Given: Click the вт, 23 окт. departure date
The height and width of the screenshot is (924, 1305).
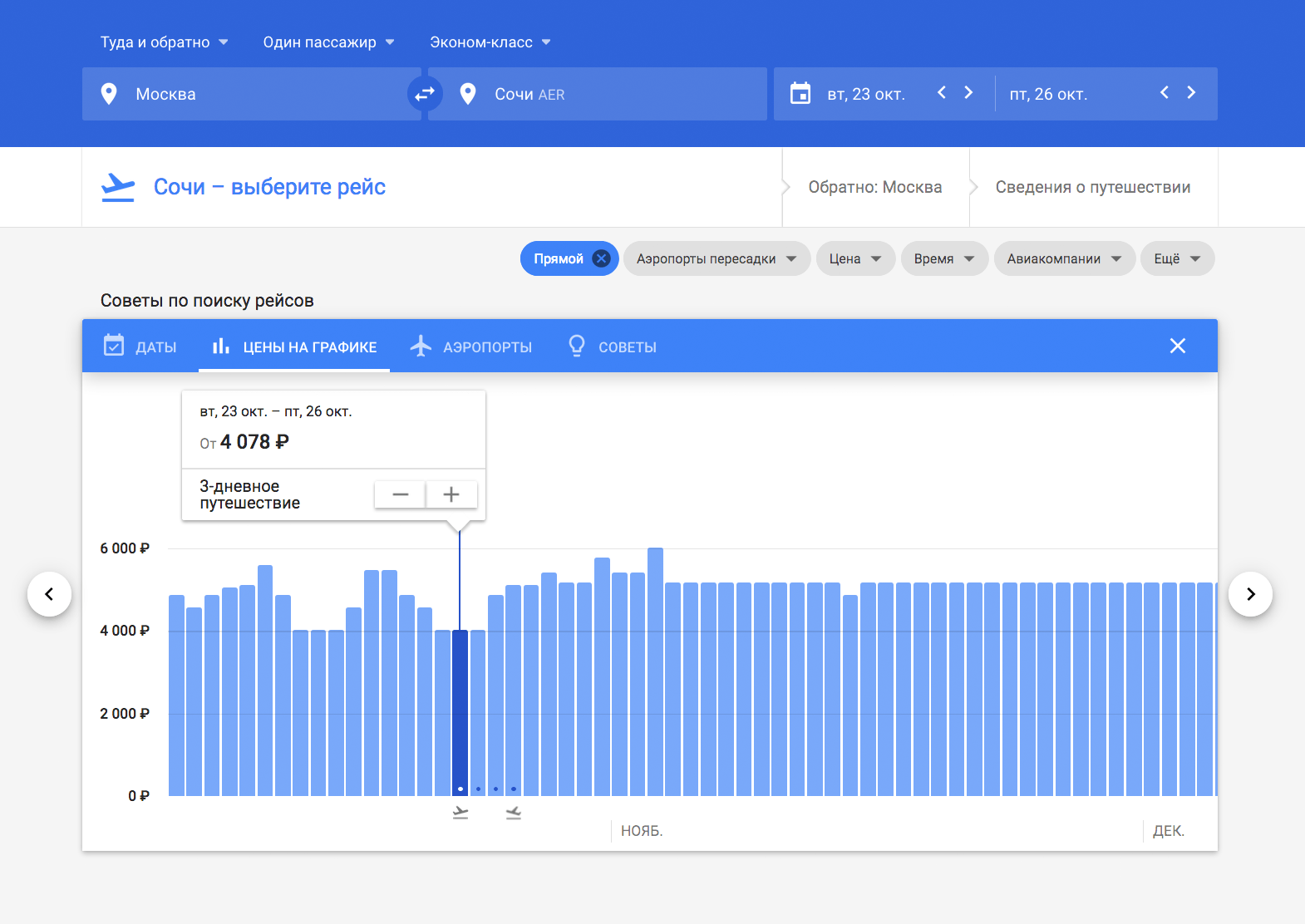Looking at the screenshot, I should tap(866, 94).
